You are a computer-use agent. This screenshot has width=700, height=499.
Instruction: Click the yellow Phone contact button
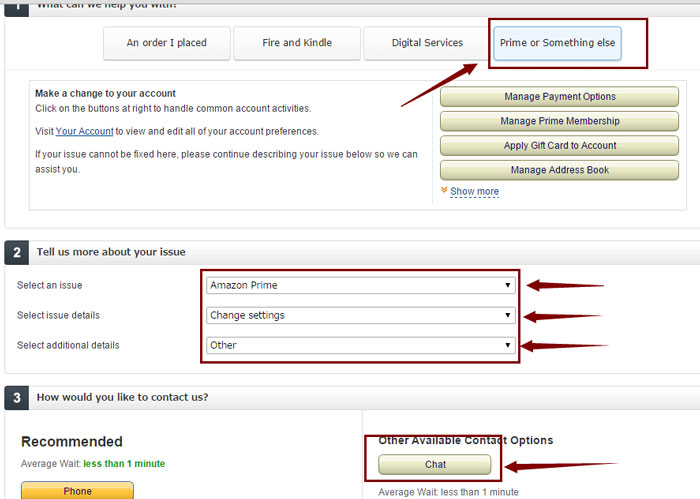tap(77, 490)
